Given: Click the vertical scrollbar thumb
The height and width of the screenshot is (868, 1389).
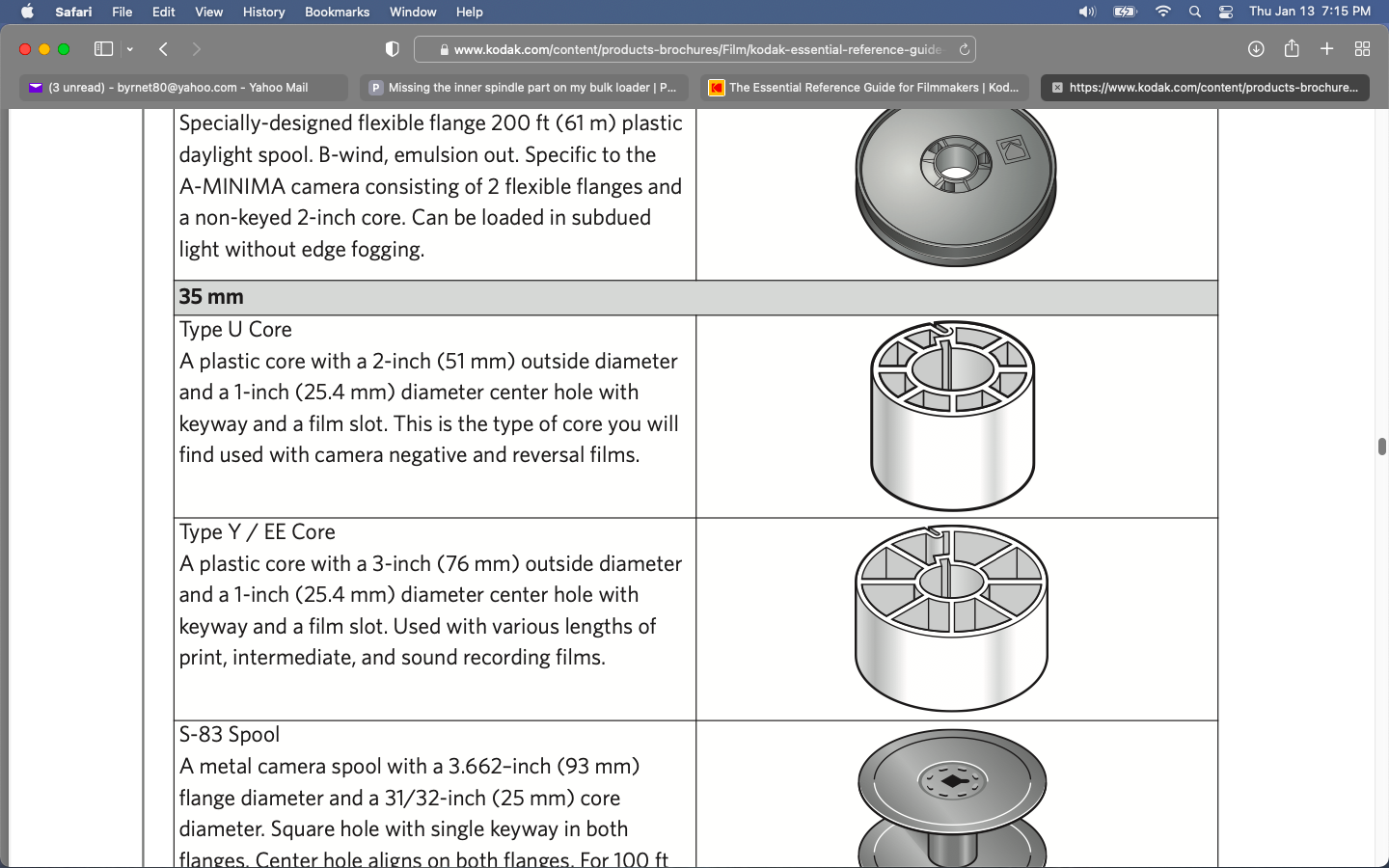Looking at the screenshot, I should tap(1381, 447).
